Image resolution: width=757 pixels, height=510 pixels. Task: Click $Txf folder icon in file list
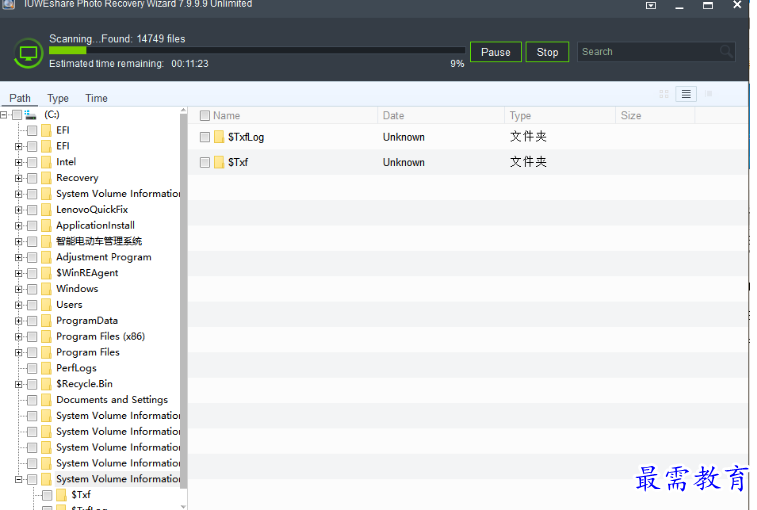[x=219, y=162]
